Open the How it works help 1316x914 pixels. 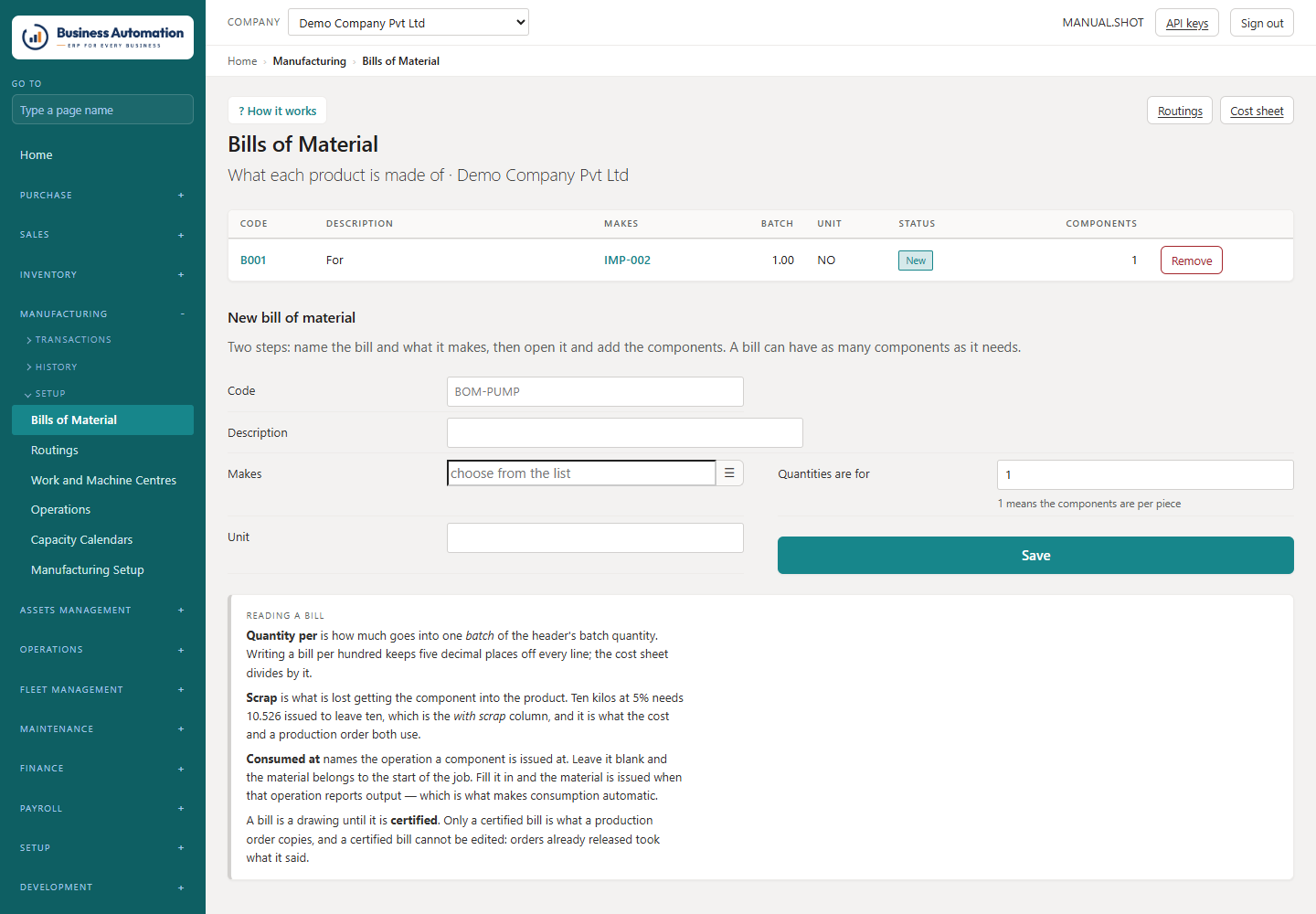click(x=277, y=111)
